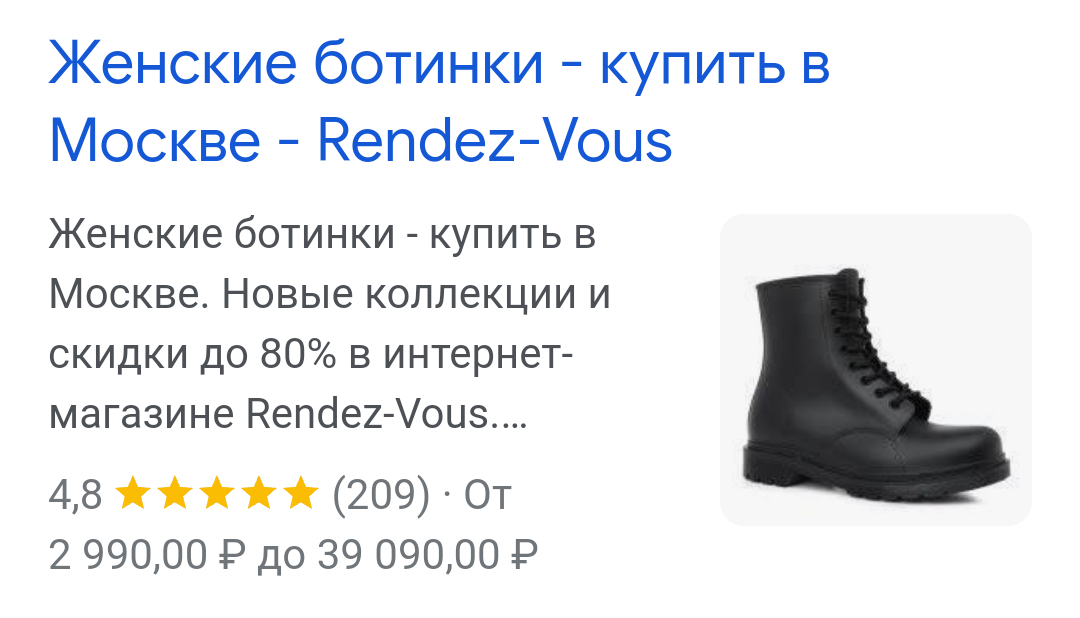Click the fifth gold rating star
Image resolution: width=1080 pixels, height=618 pixels.
[x=301, y=493]
